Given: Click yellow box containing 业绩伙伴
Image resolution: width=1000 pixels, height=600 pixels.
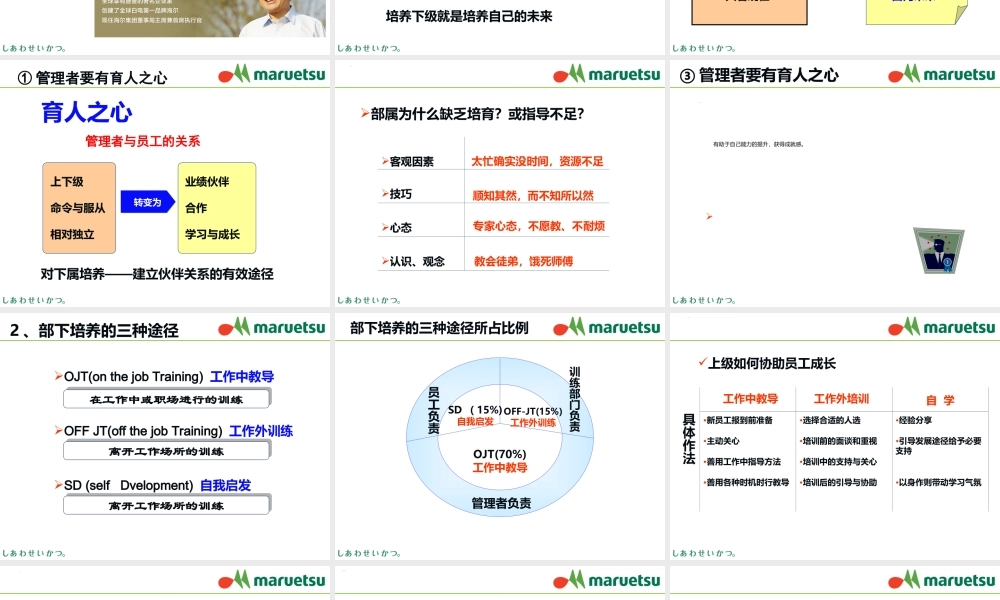Looking at the screenshot, I should pos(217,208).
